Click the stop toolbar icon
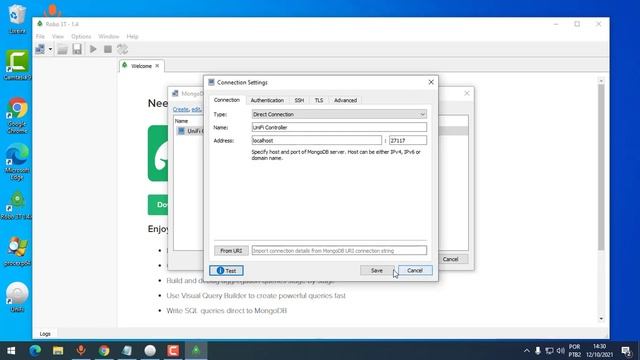640x360 pixels. point(108,49)
